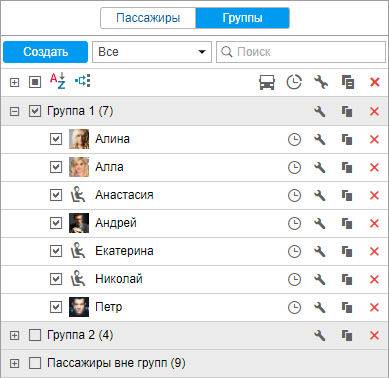Viewport: 389px width, 378px height.
Task: Open the Все filter dropdown
Action: [x=152, y=52]
